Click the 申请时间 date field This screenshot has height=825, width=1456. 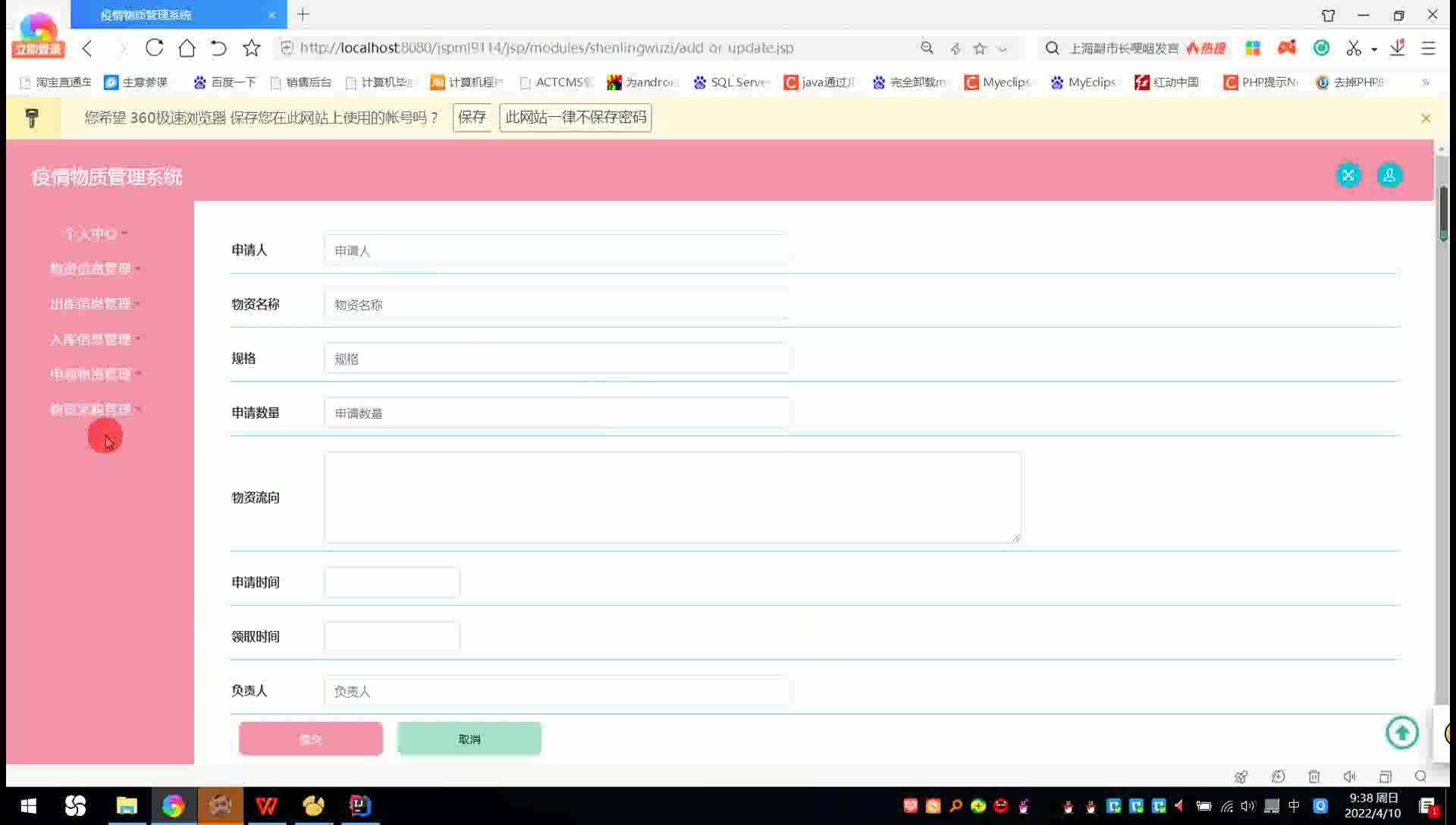(x=391, y=582)
